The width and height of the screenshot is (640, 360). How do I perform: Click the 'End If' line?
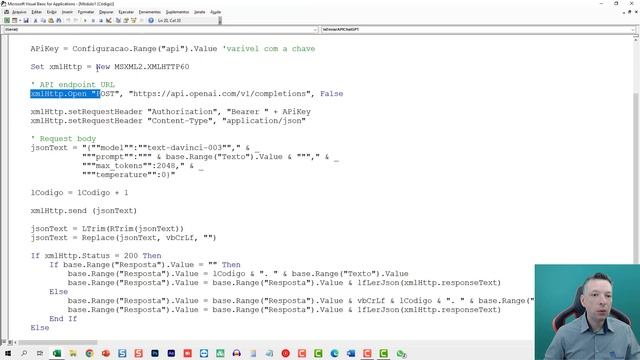click(63, 318)
